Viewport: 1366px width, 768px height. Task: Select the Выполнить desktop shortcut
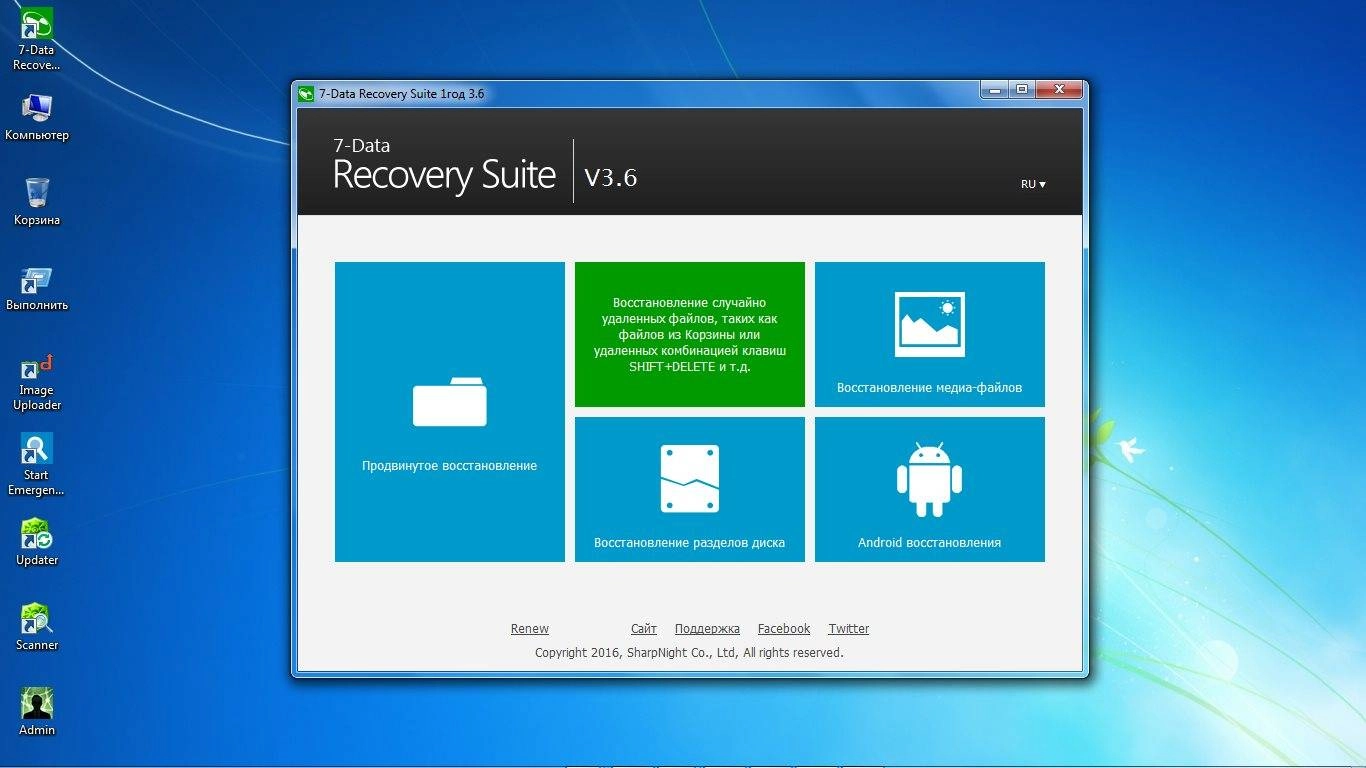37,288
